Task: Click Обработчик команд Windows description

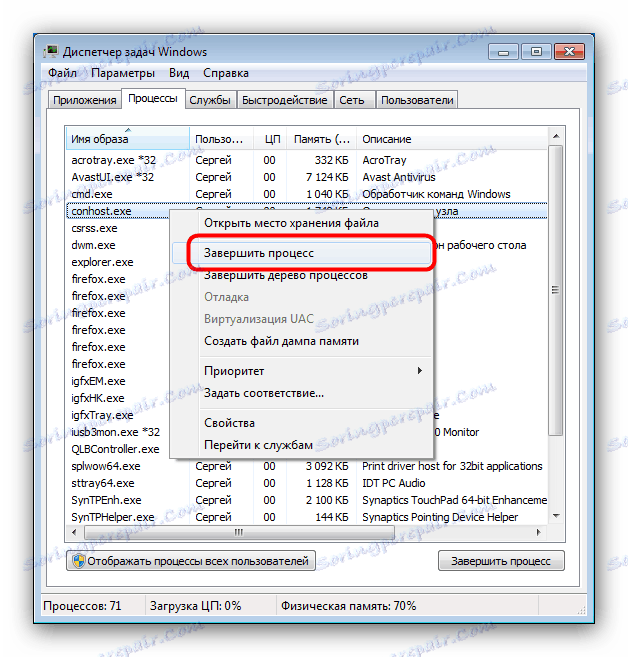Action: 436,194
